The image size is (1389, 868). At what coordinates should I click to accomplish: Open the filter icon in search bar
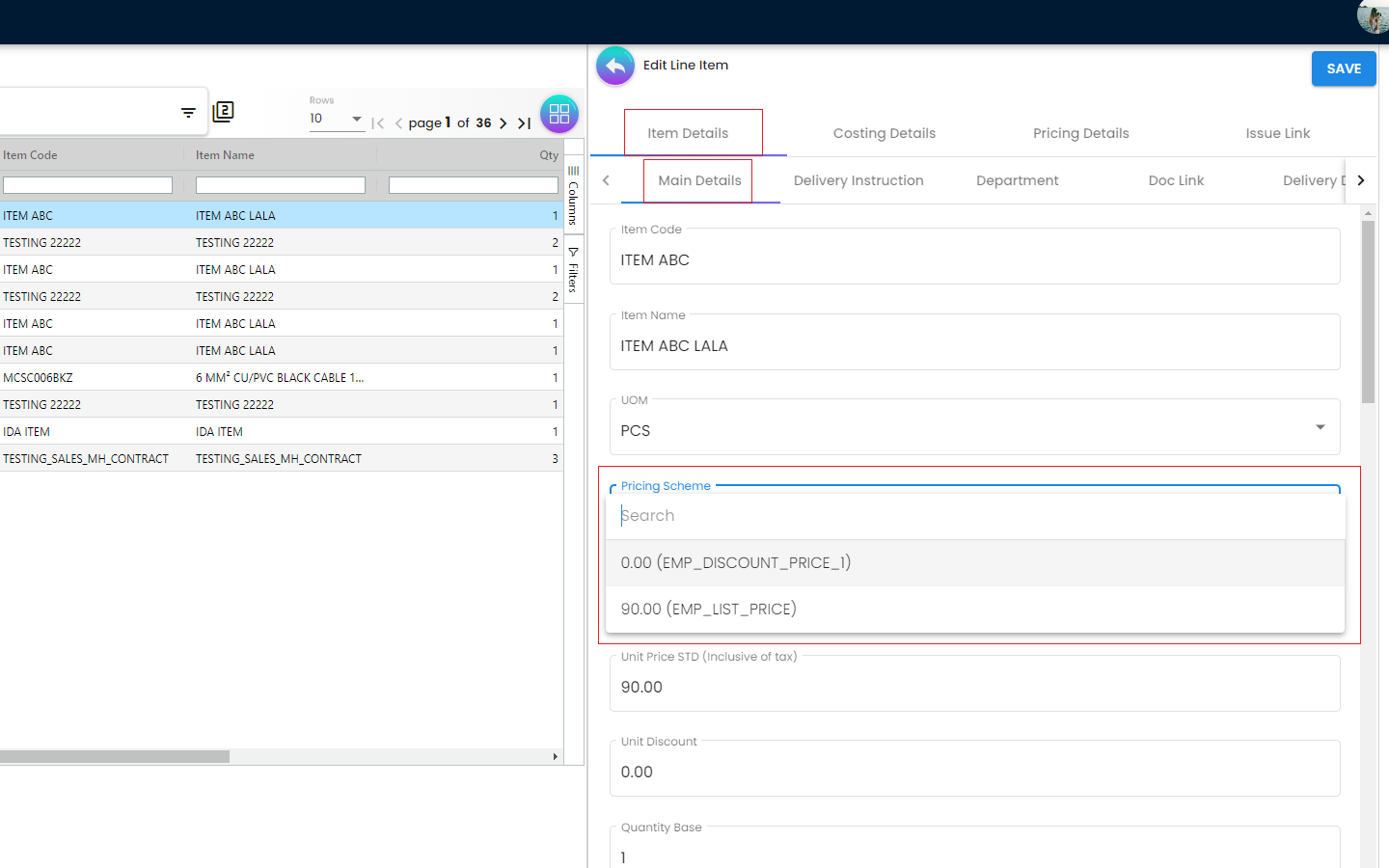(x=188, y=113)
